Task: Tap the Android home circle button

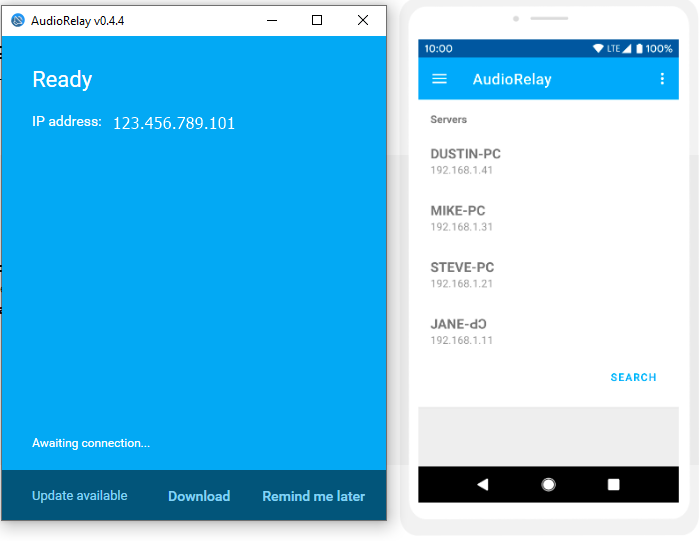Action: point(548,484)
